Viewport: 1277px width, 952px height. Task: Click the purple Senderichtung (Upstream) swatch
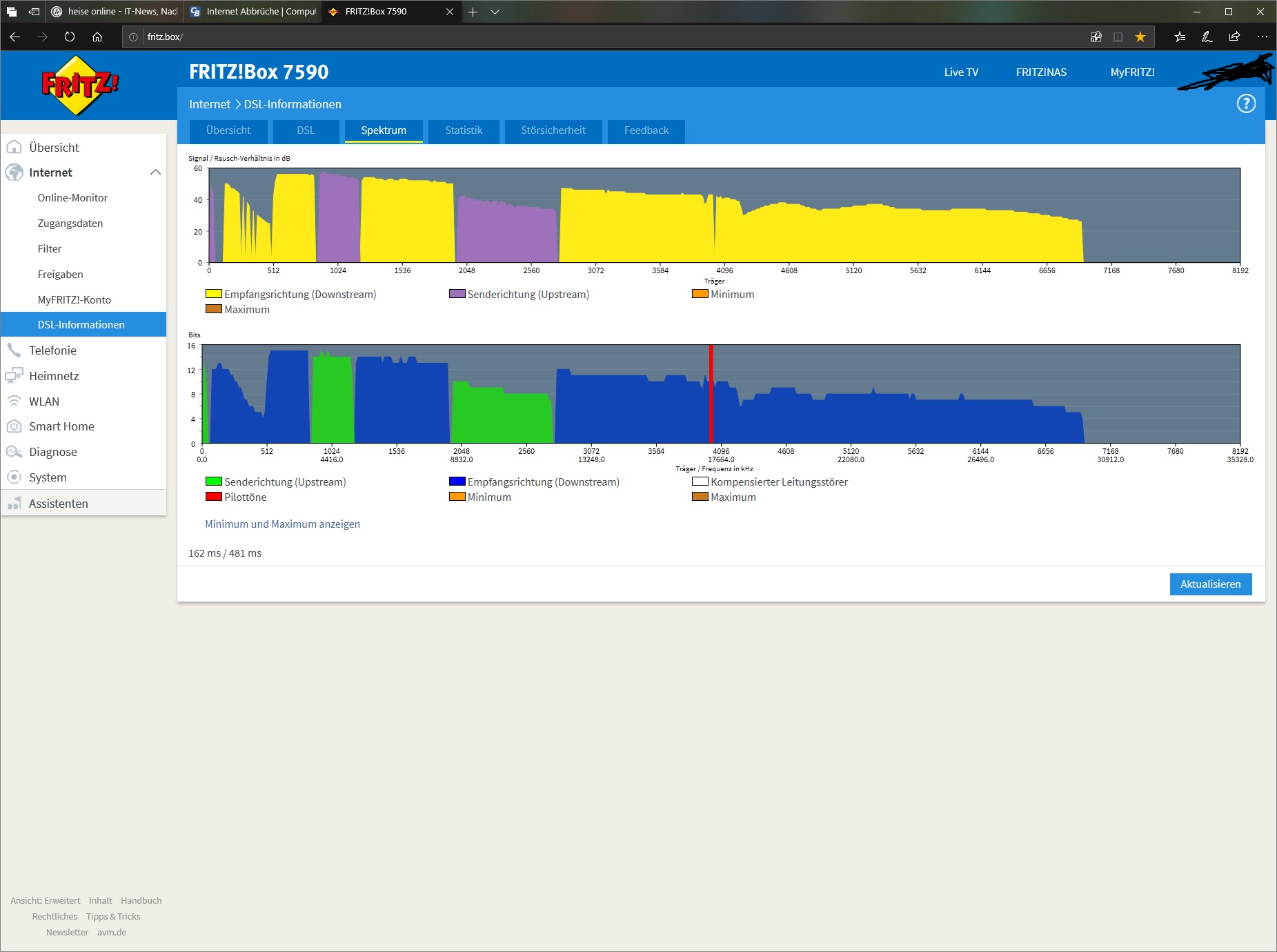click(457, 294)
